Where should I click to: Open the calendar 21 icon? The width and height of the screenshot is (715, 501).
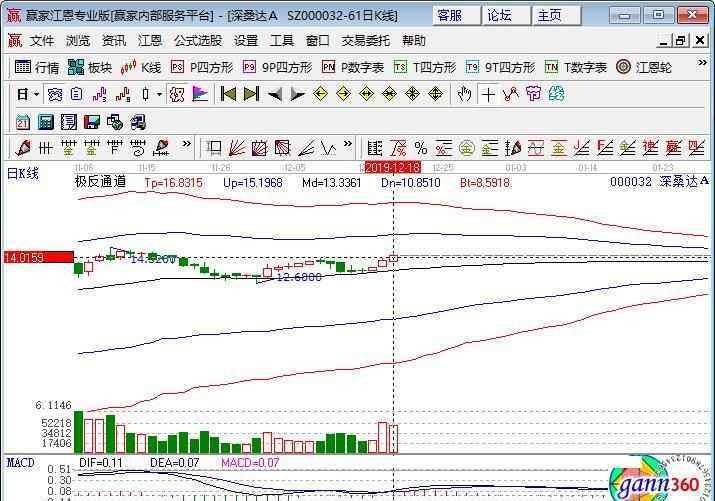pyautogui.click(x=23, y=122)
